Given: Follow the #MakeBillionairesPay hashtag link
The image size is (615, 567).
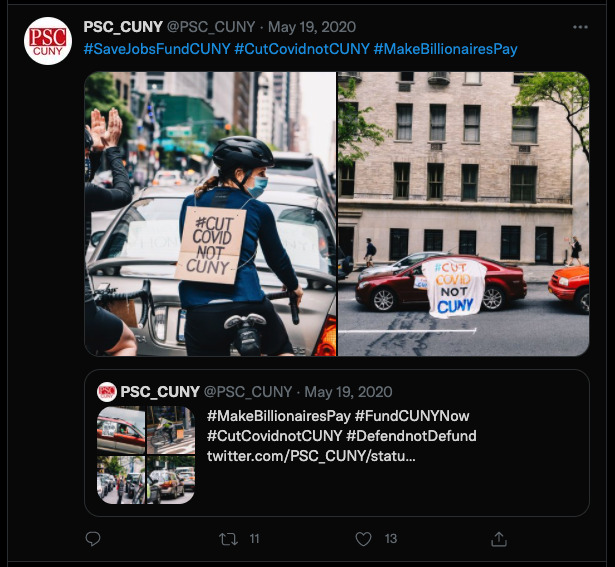Looking at the screenshot, I should [x=445, y=49].
